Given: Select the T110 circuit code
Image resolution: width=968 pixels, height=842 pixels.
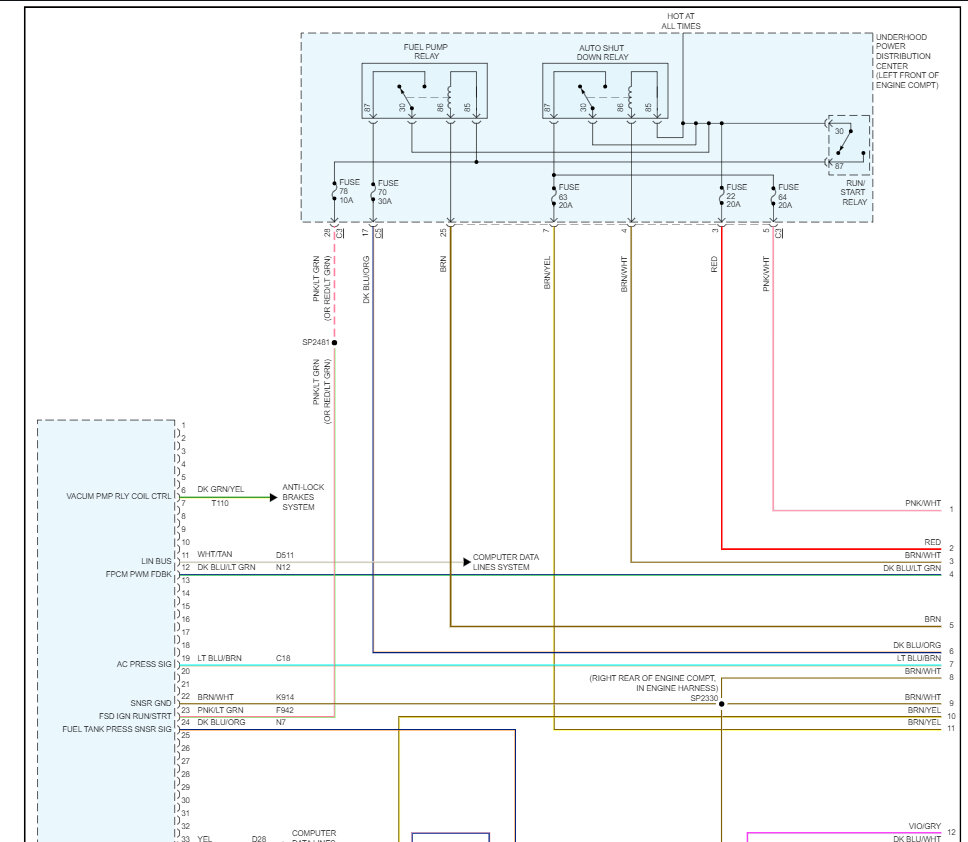Looking at the screenshot, I should [x=220, y=504].
